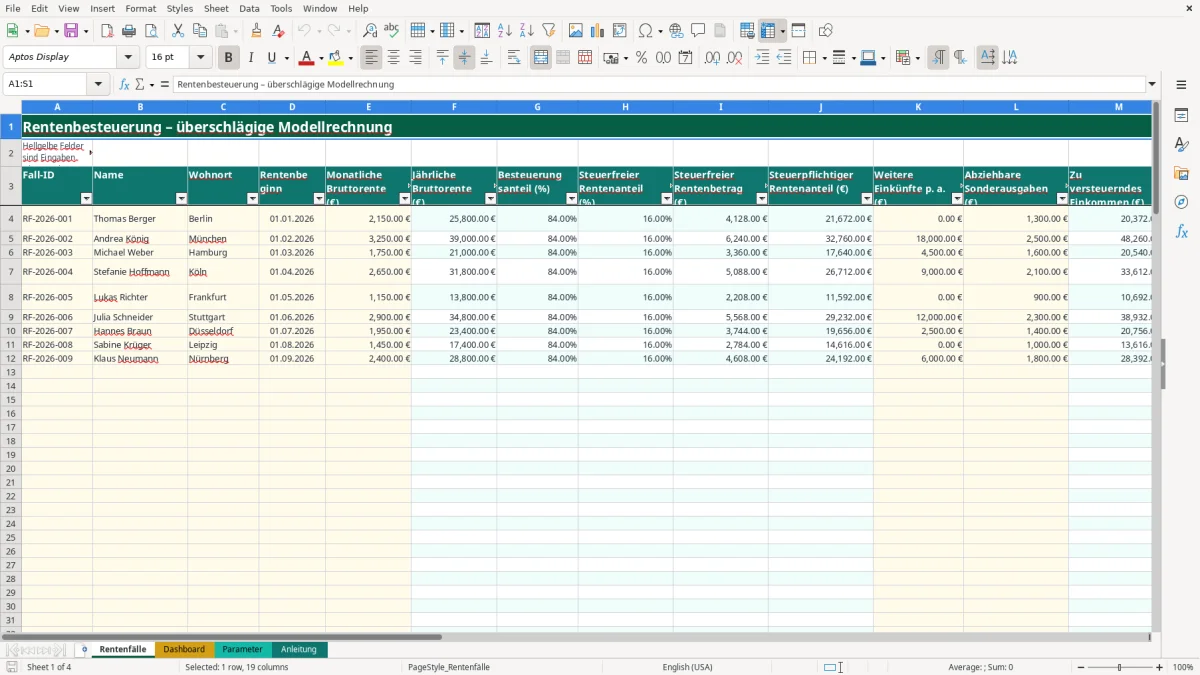Open the Fall-ID column filter dropdown
This screenshot has height=675, width=1200.
tap(86, 199)
